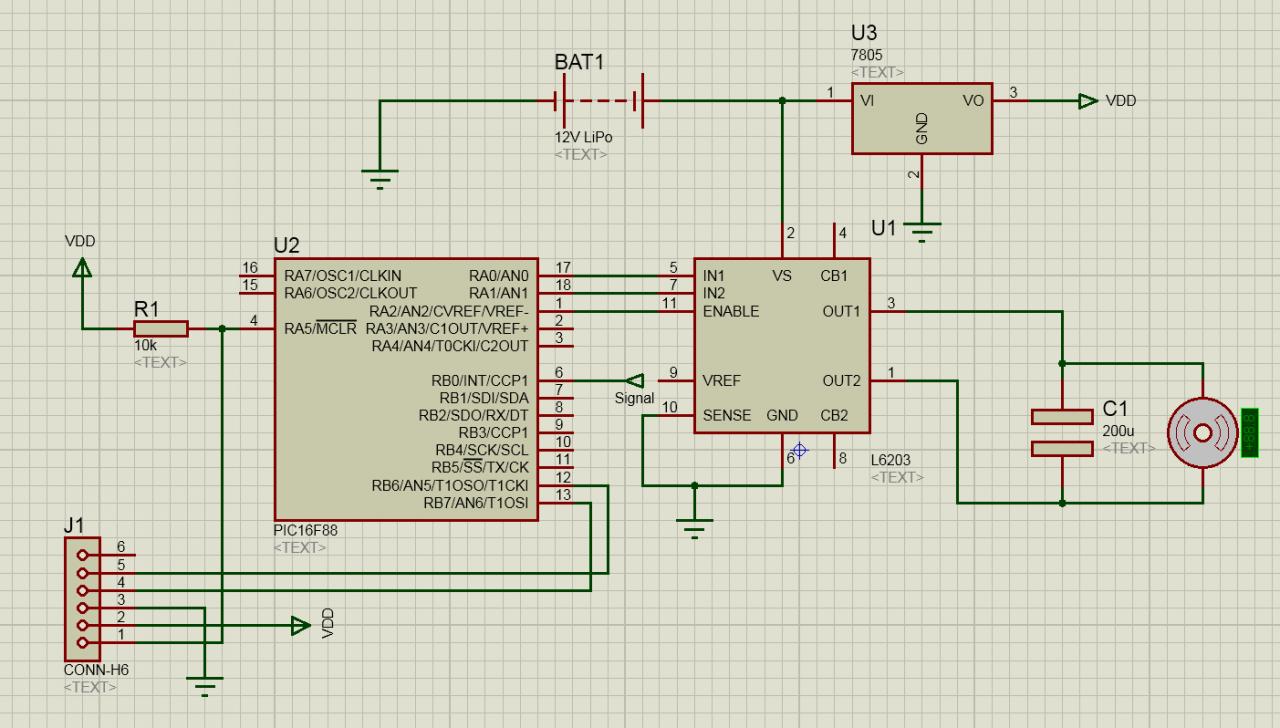Click the VDD terminal arrow at 7805 output
Image resolution: width=1280 pixels, height=728 pixels.
pos(1088,101)
